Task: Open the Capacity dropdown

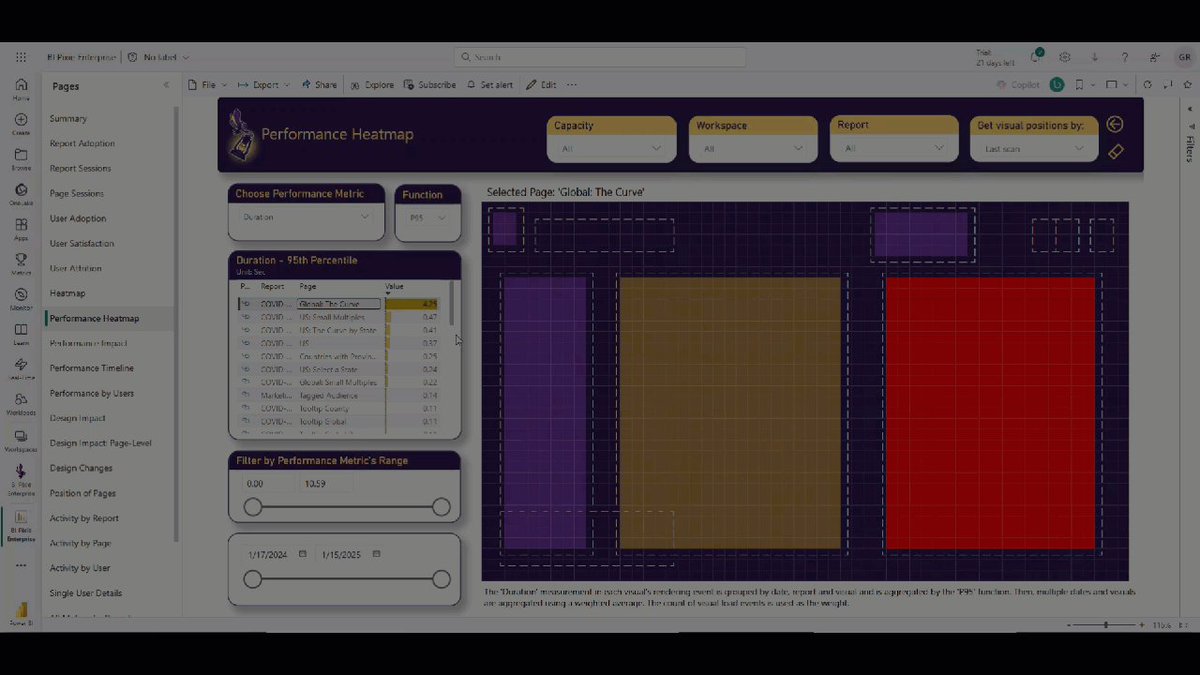Action: coord(612,148)
